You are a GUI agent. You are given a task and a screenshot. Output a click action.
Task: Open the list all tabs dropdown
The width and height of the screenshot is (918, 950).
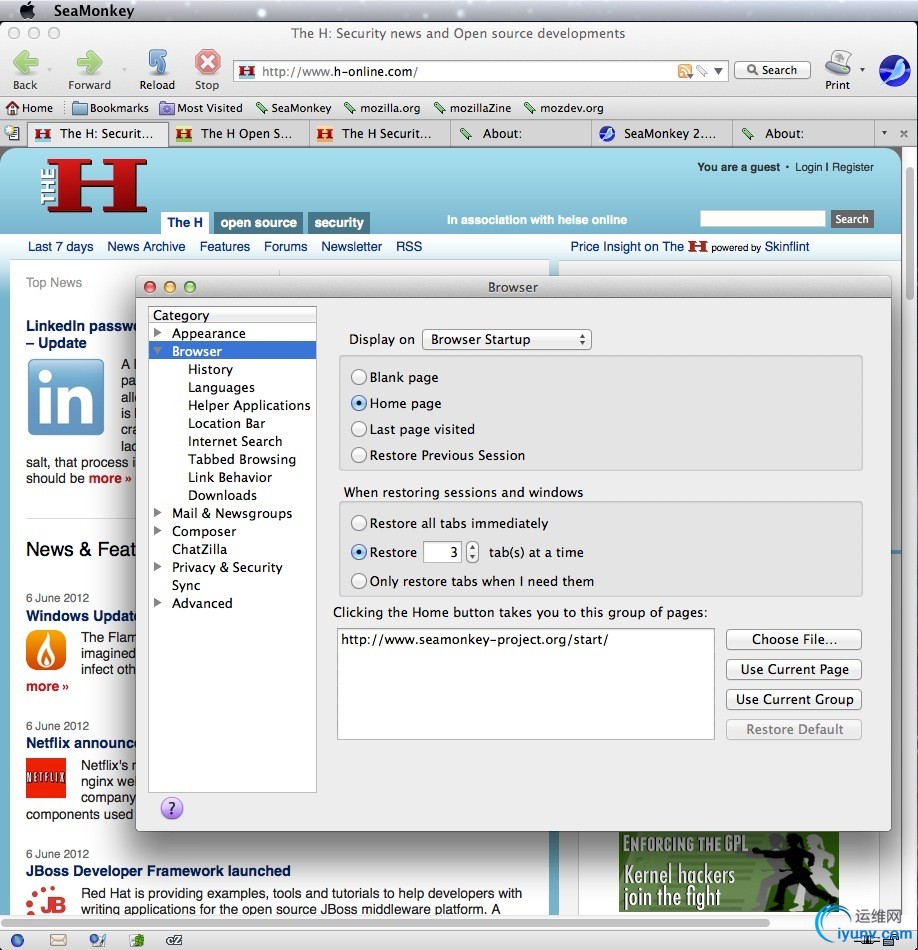884,133
